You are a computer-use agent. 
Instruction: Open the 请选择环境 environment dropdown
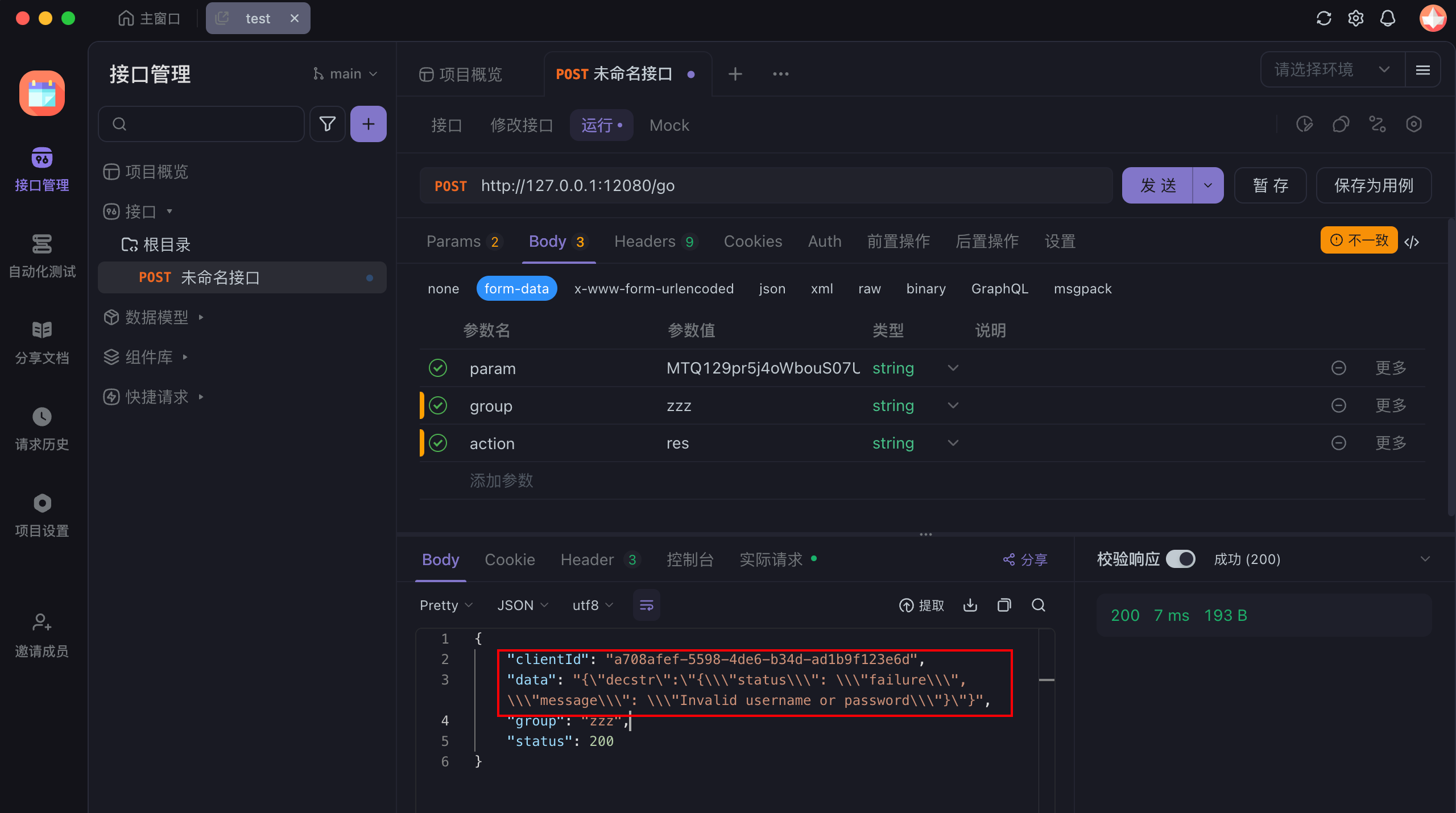(x=1332, y=69)
